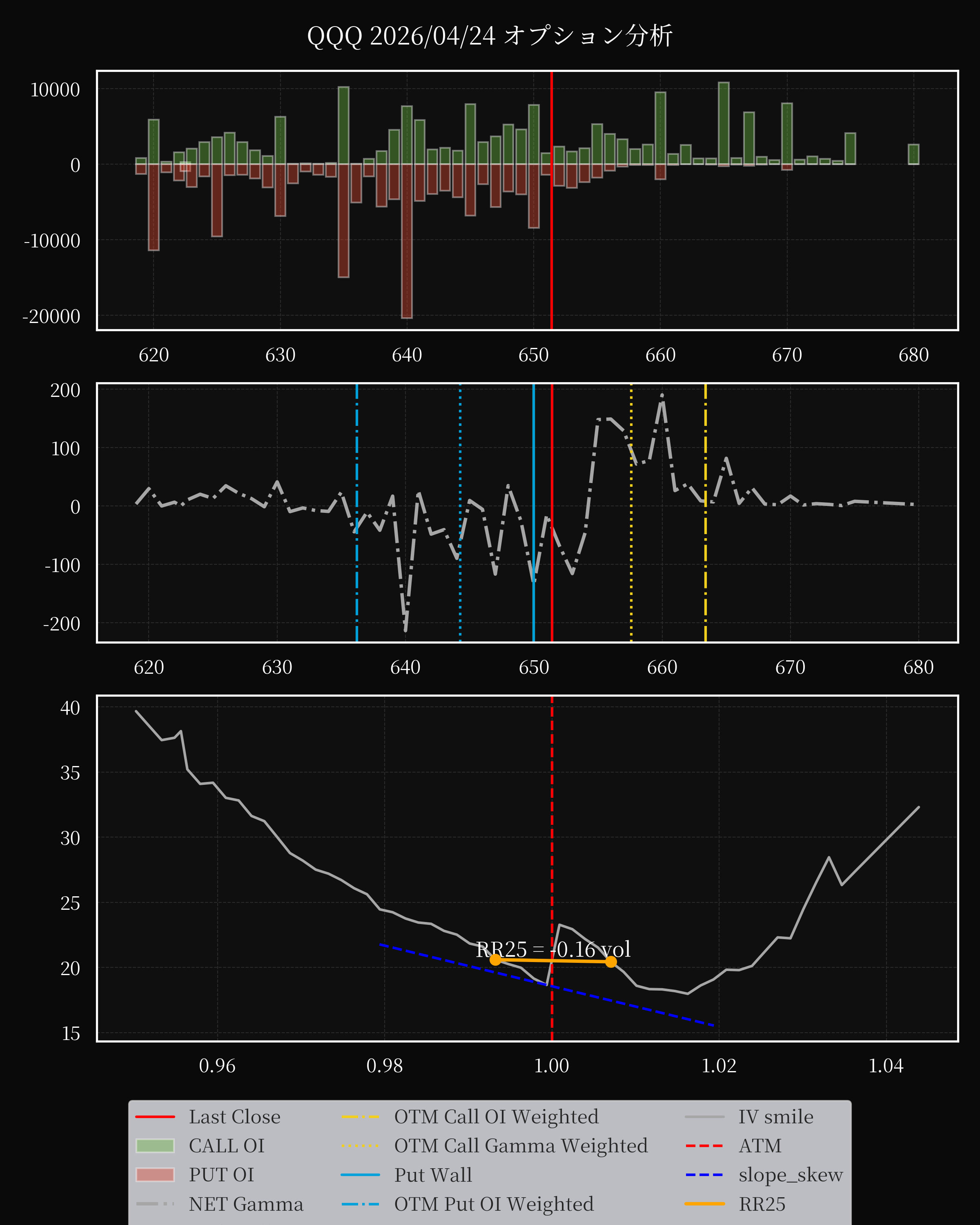Click the "-200" tick on the gamma chart
The image size is (980, 1225).
62,624
